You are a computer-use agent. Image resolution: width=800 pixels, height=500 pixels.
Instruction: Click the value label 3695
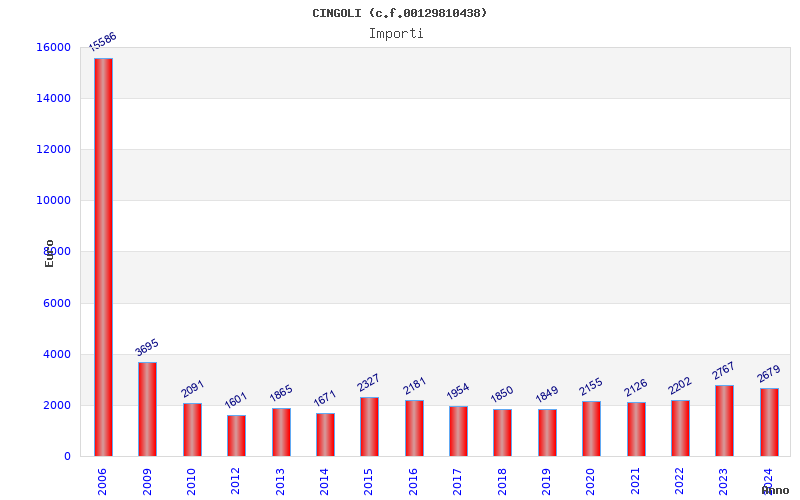coord(147,347)
